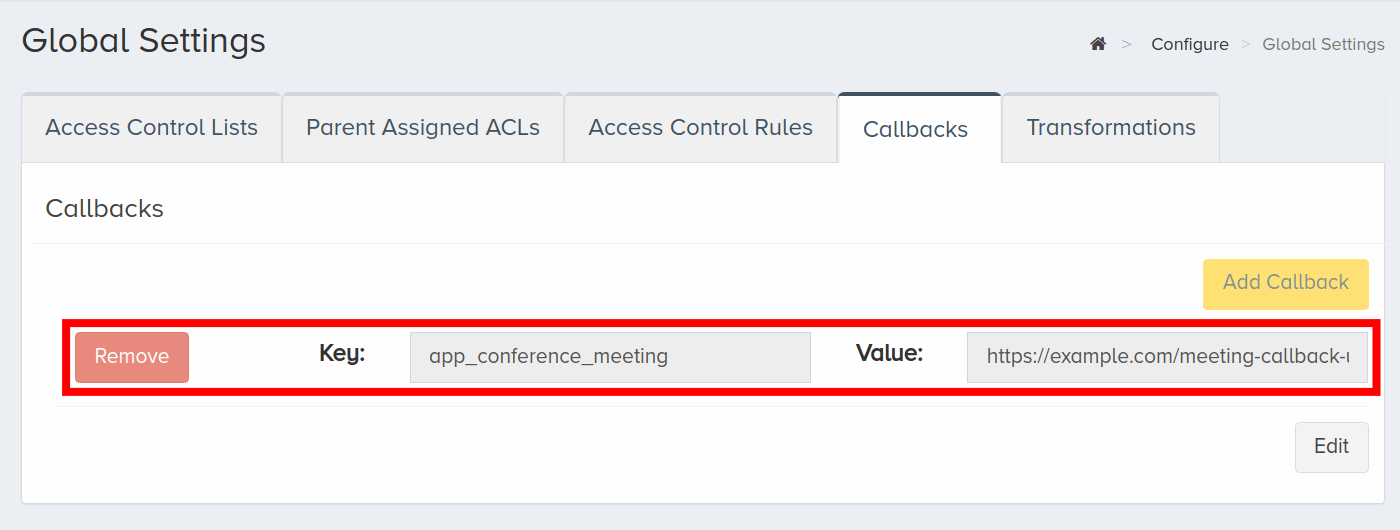Viewport: 1400px width, 530px height.
Task: Switch to the Access Control Lists tab
Action: [x=152, y=128]
